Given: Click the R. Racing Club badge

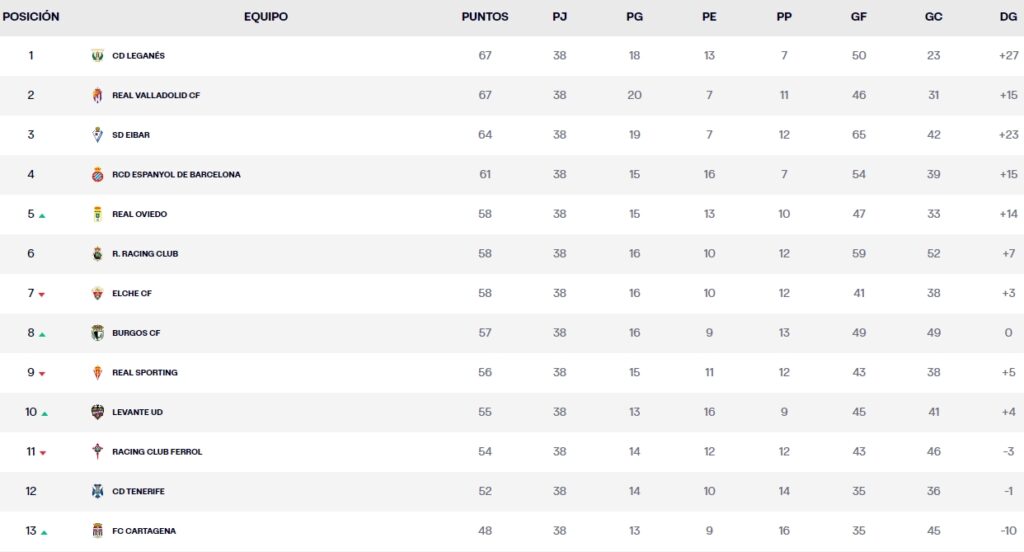Looking at the screenshot, I should pos(97,254).
